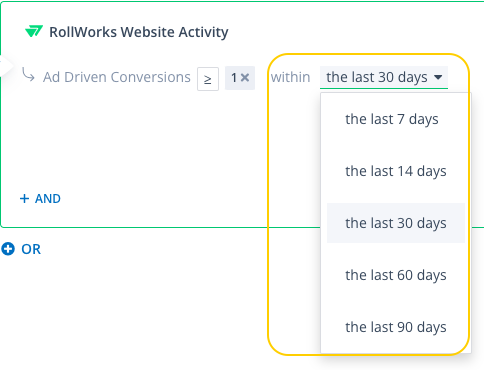Toggle the dropdown caret next to 30 days
Viewport: 484px width, 370px height.
(438, 77)
